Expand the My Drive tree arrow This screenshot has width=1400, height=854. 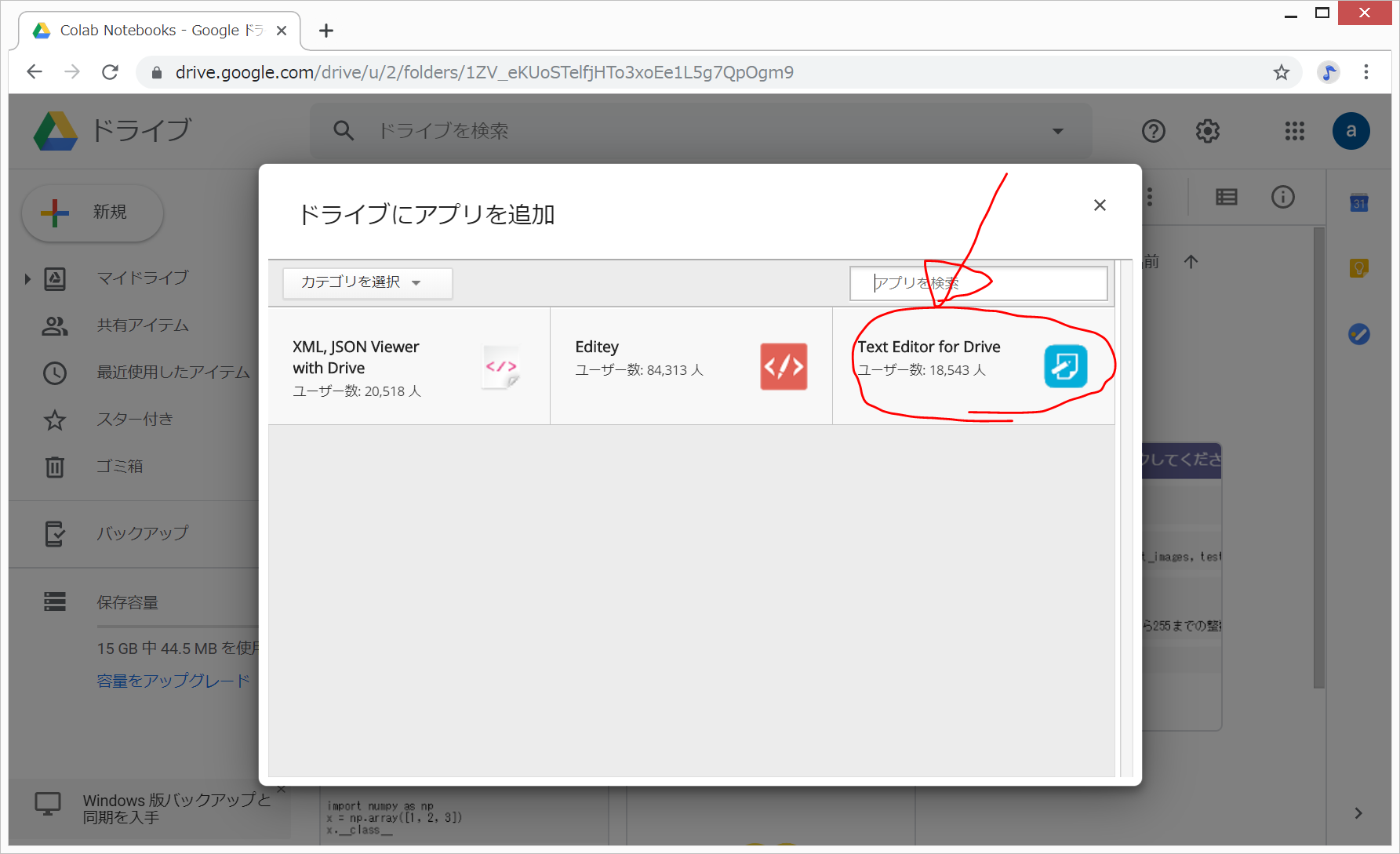coord(27,278)
